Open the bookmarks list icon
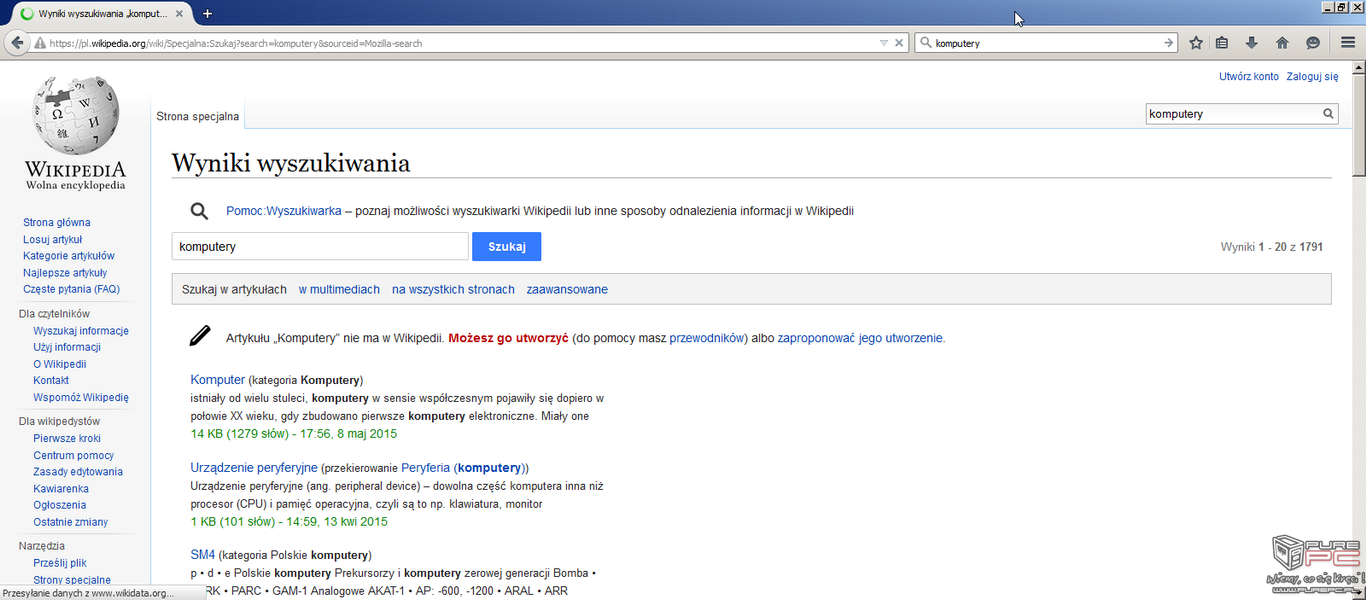1366x600 pixels. (1222, 43)
